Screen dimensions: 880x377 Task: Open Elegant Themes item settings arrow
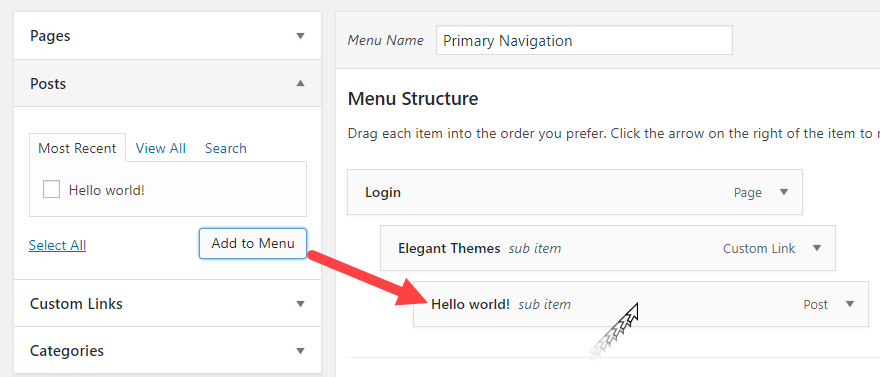click(x=817, y=248)
